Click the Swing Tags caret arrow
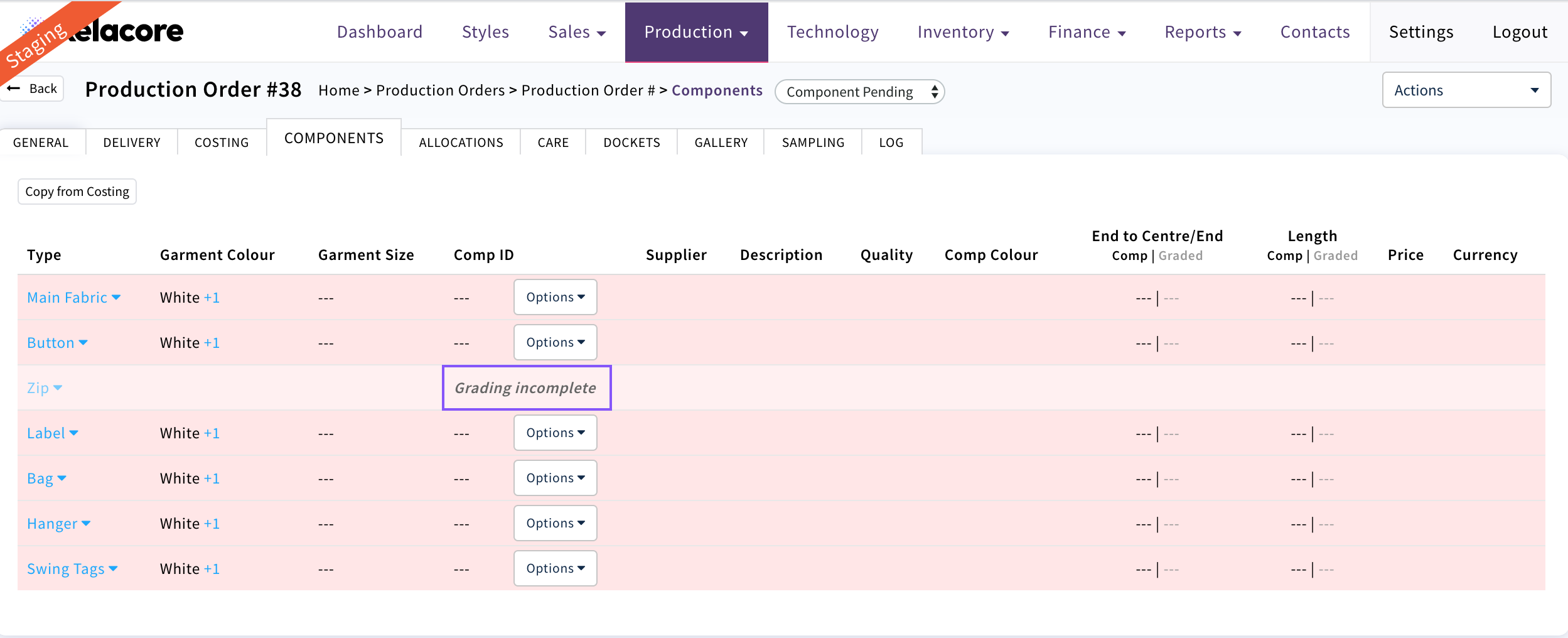 pos(114,569)
